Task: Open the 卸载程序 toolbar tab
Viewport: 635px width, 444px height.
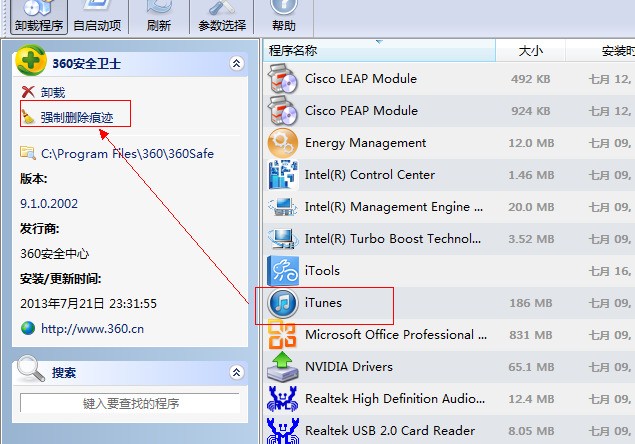Action: (x=38, y=17)
